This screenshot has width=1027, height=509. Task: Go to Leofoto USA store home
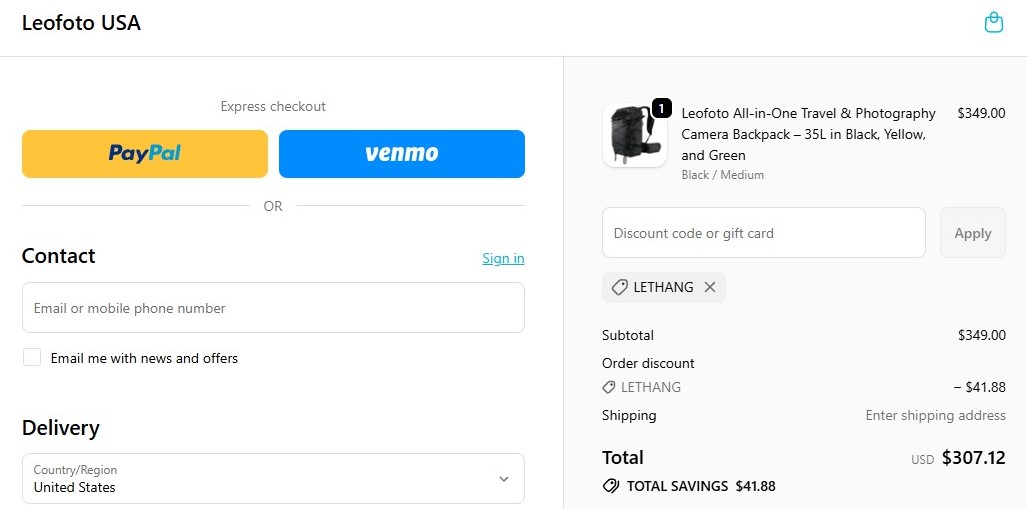pyautogui.click(x=81, y=23)
